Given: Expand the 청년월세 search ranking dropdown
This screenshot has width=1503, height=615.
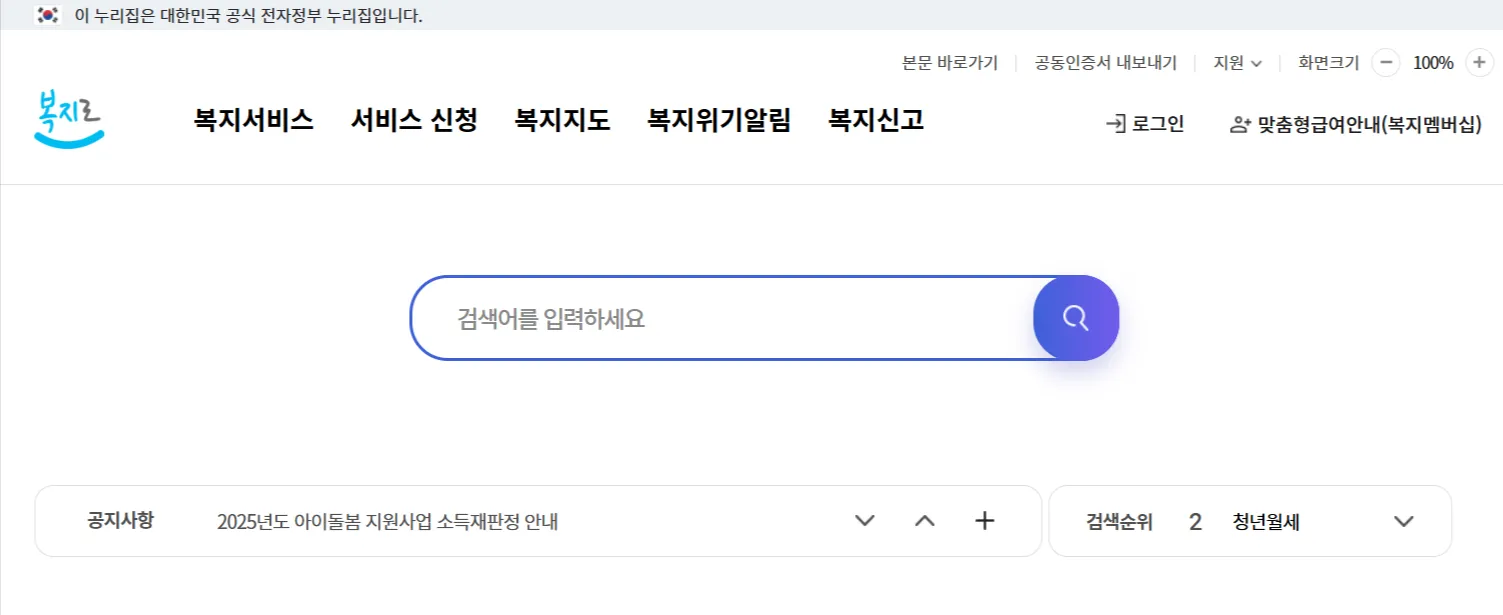Looking at the screenshot, I should 1404,520.
